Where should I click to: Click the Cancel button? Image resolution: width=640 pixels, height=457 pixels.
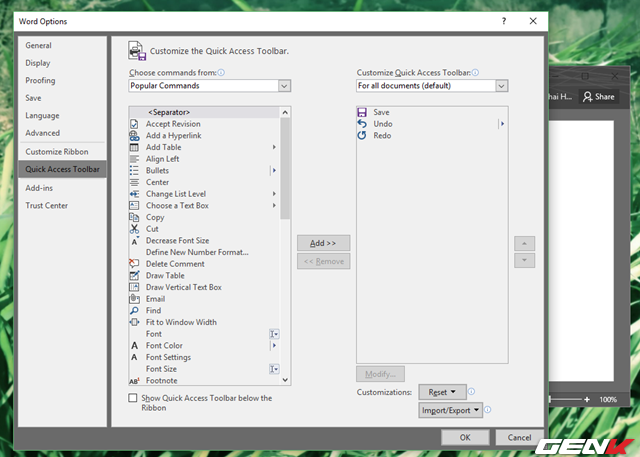coord(519,437)
